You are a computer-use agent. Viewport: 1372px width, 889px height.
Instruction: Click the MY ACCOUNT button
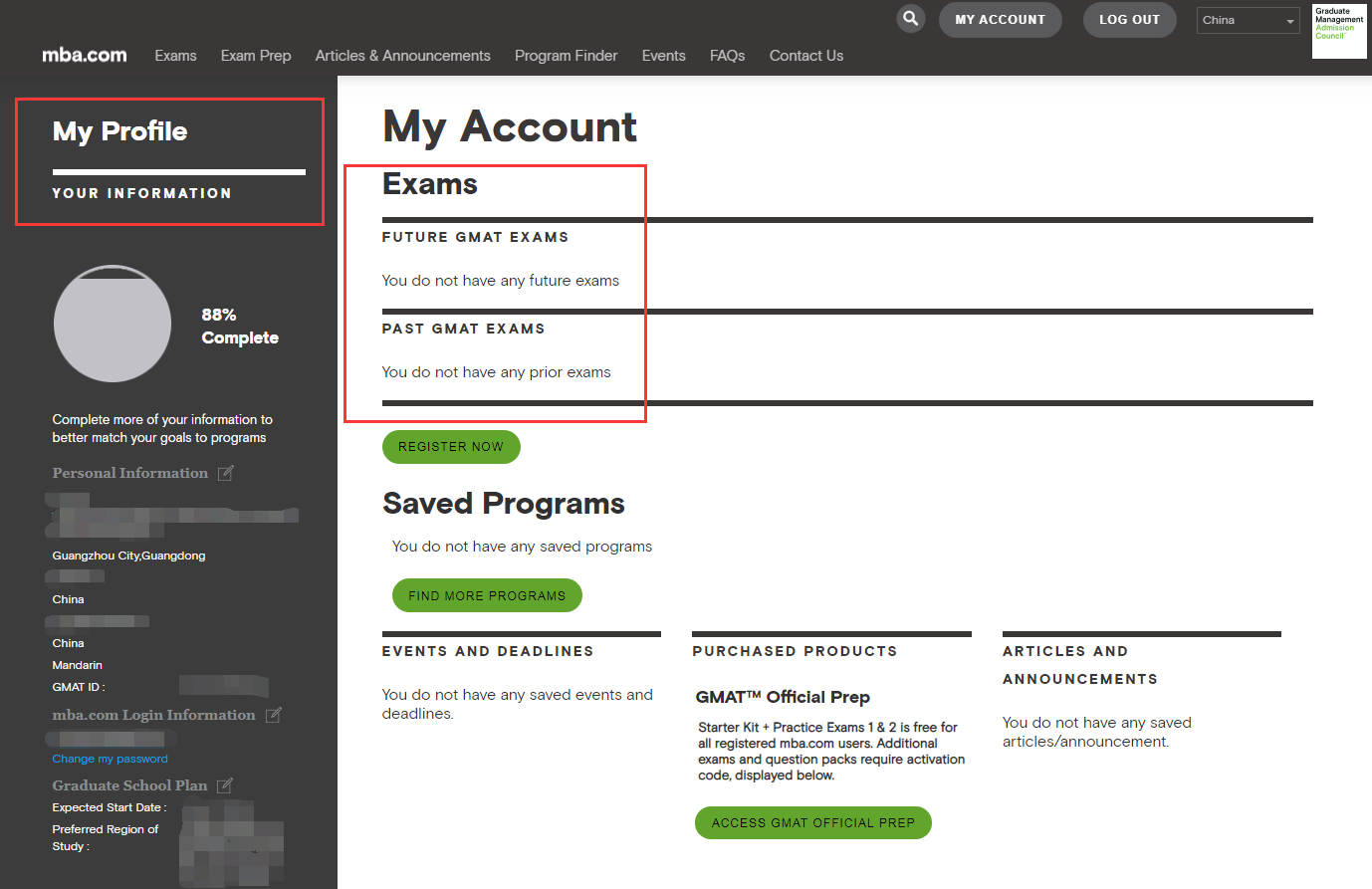click(x=1000, y=20)
